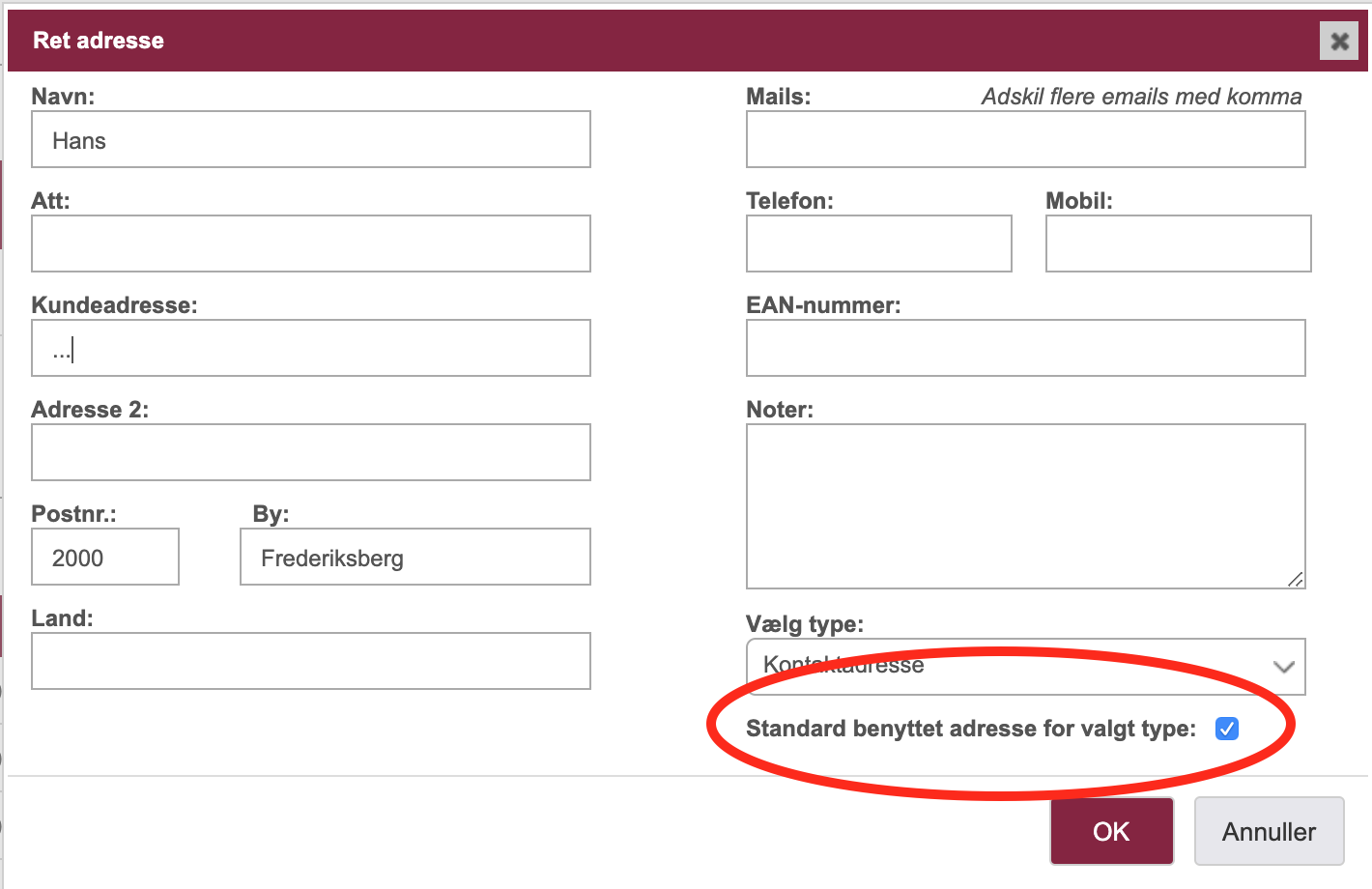This screenshot has width=1372, height=889.
Task: Focus the Navn field containing Hans
Action: coord(311,139)
